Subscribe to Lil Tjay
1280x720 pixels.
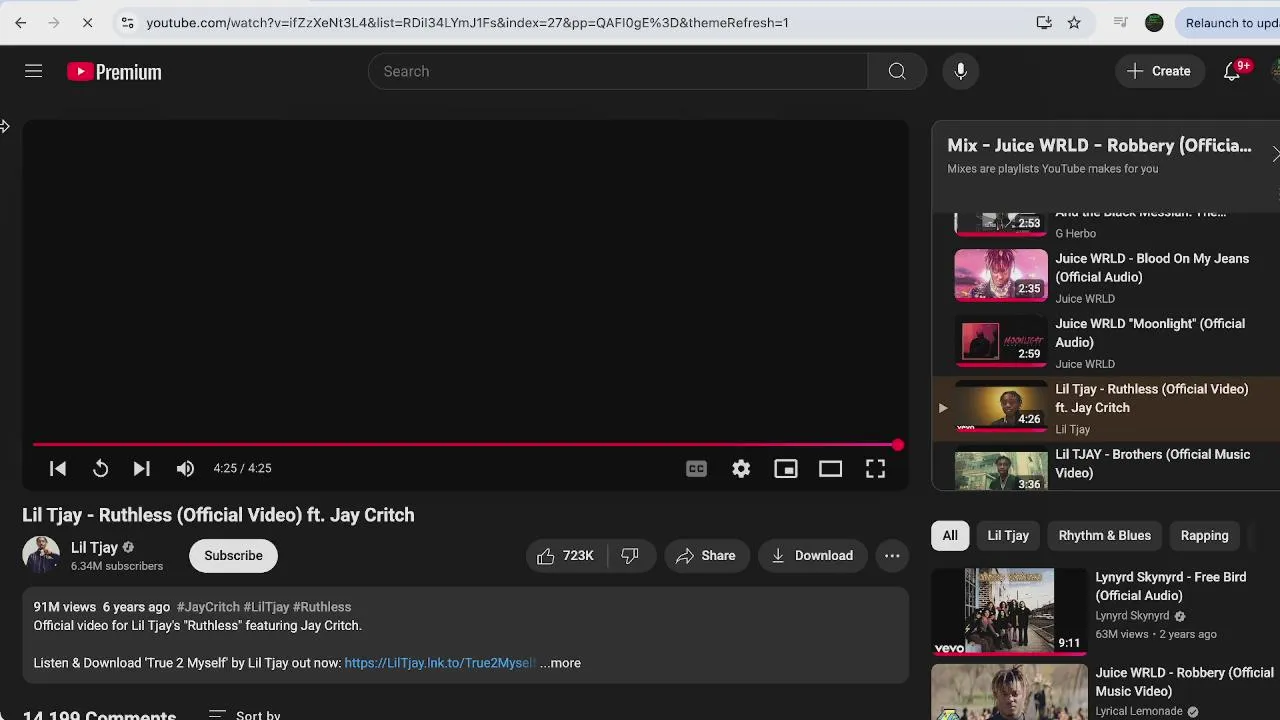pos(233,555)
